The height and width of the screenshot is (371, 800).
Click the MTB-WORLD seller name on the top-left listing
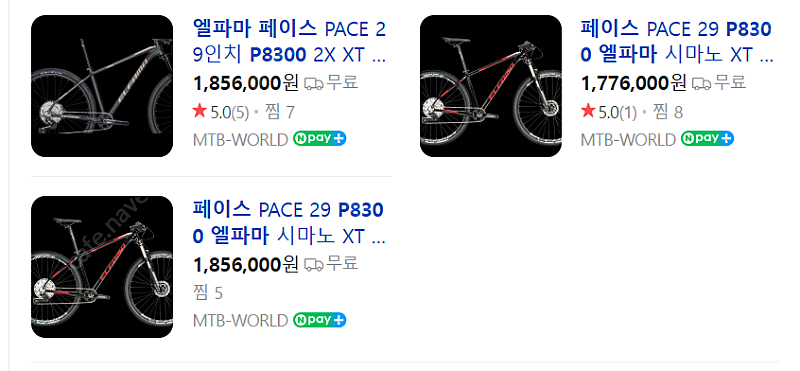[241, 139]
